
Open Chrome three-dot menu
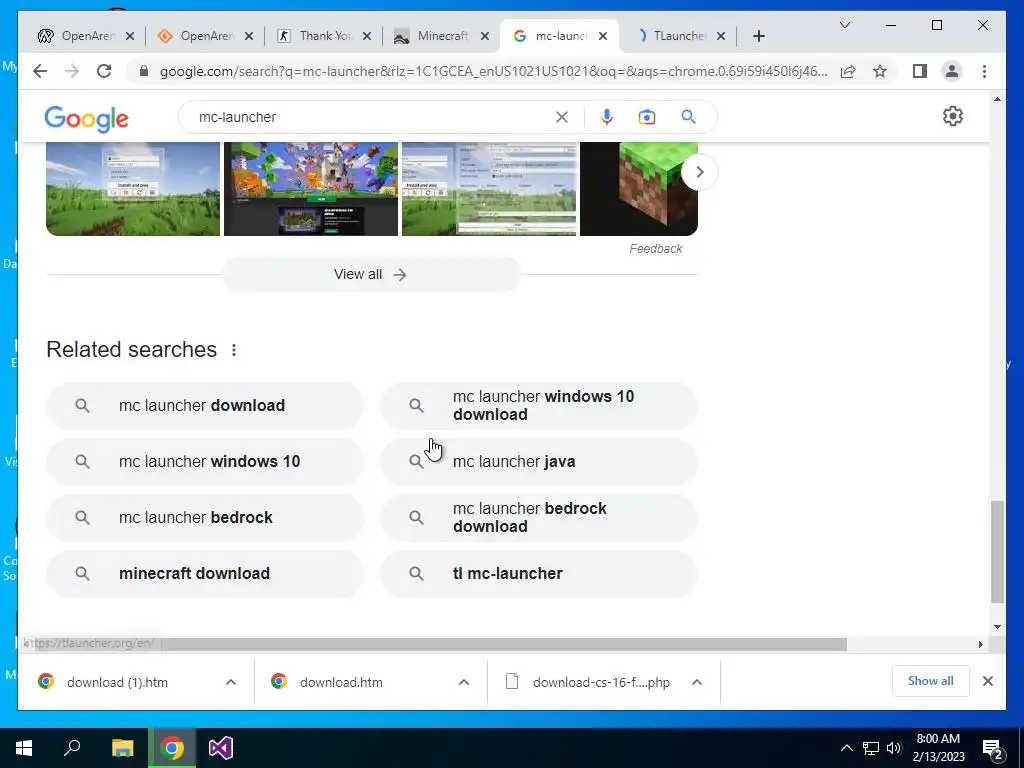(x=984, y=71)
